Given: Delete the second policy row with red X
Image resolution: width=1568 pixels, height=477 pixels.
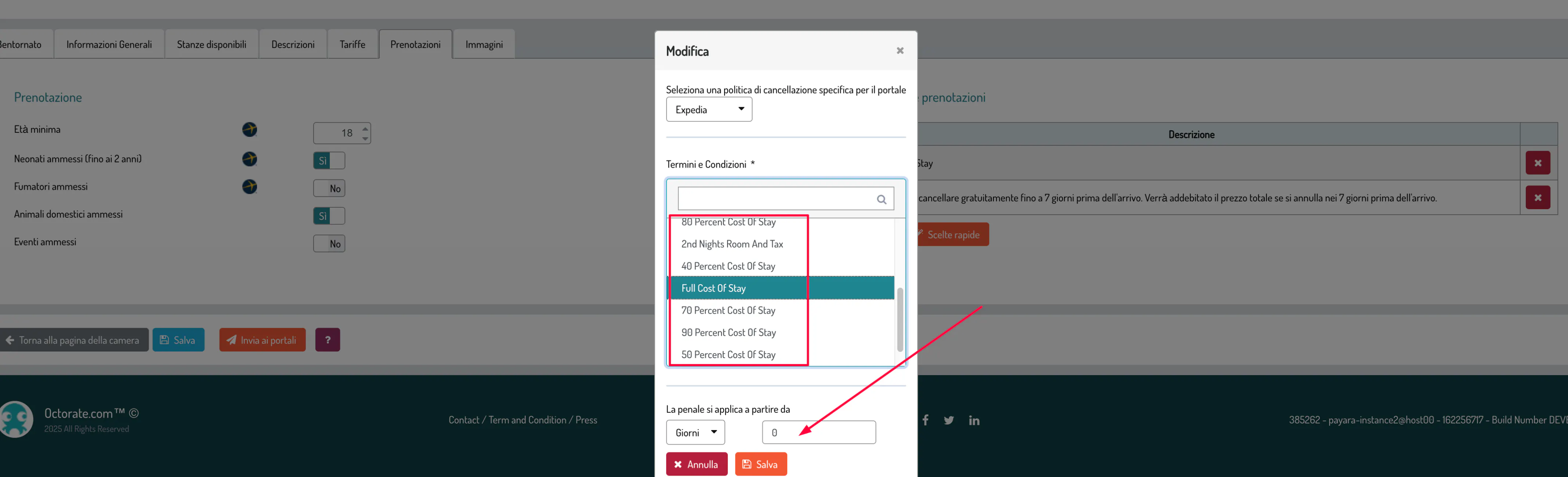Looking at the screenshot, I should tap(1538, 198).
